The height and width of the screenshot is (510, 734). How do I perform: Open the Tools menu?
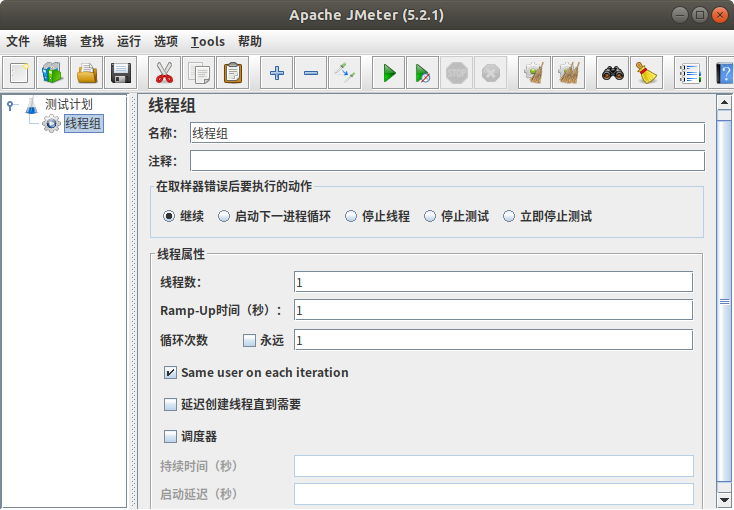[x=208, y=41]
